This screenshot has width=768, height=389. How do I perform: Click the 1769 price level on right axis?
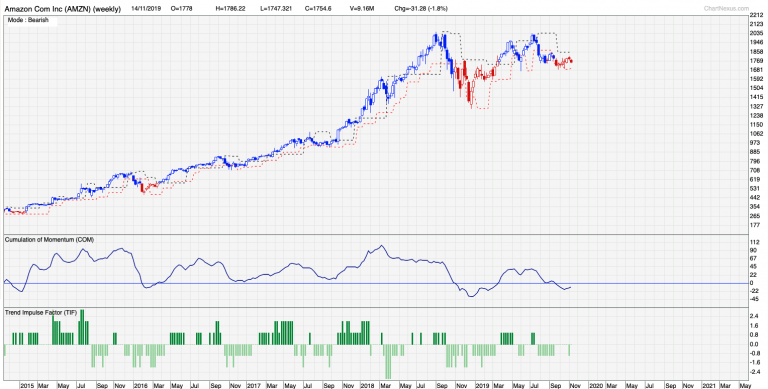click(x=756, y=61)
